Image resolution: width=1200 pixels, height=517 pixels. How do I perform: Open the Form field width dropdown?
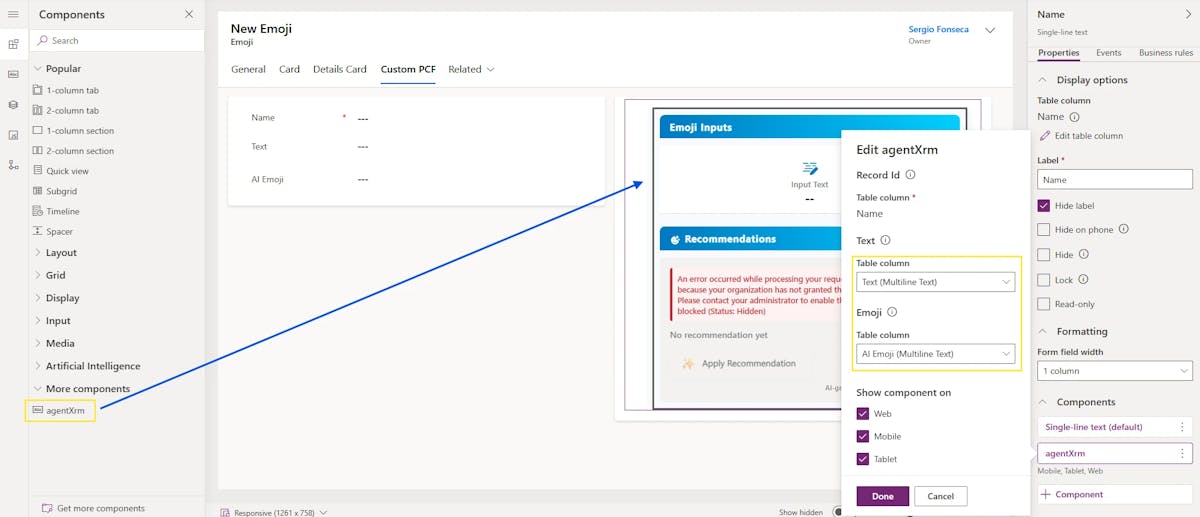(1114, 371)
